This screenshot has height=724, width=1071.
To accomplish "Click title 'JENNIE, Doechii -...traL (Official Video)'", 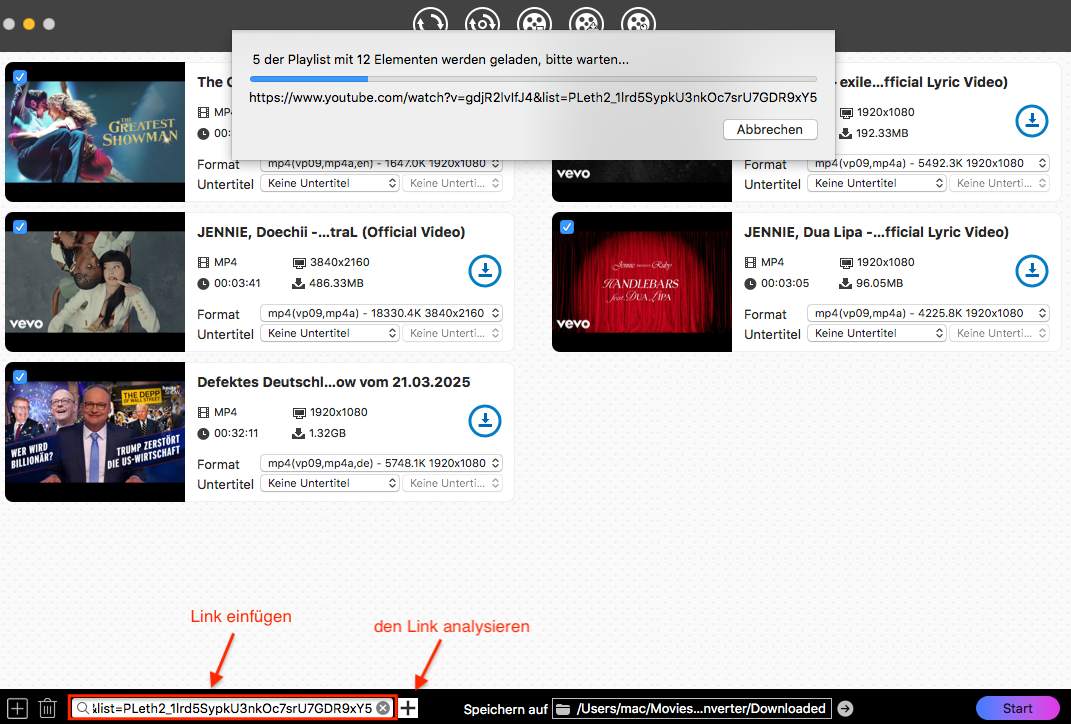I will click(331, 232).
